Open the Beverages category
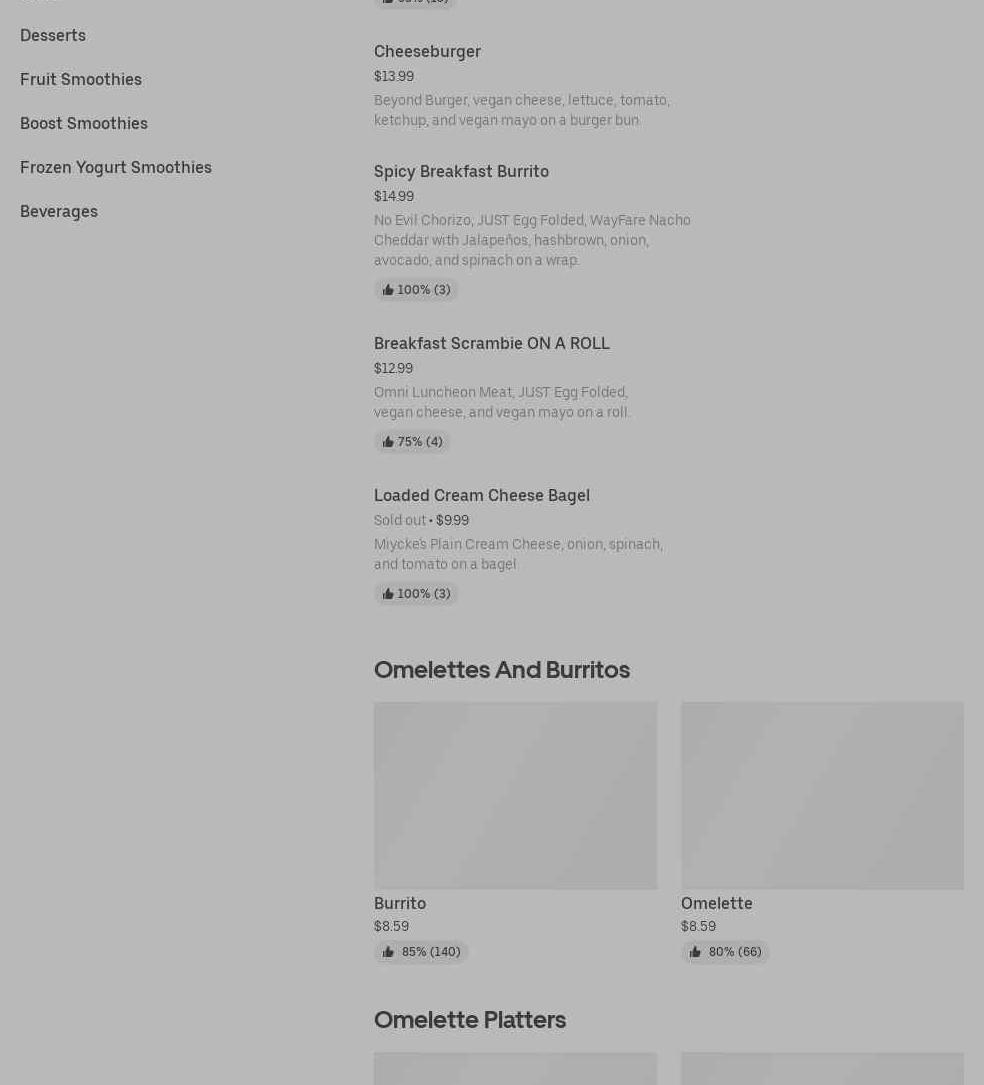 59,211
